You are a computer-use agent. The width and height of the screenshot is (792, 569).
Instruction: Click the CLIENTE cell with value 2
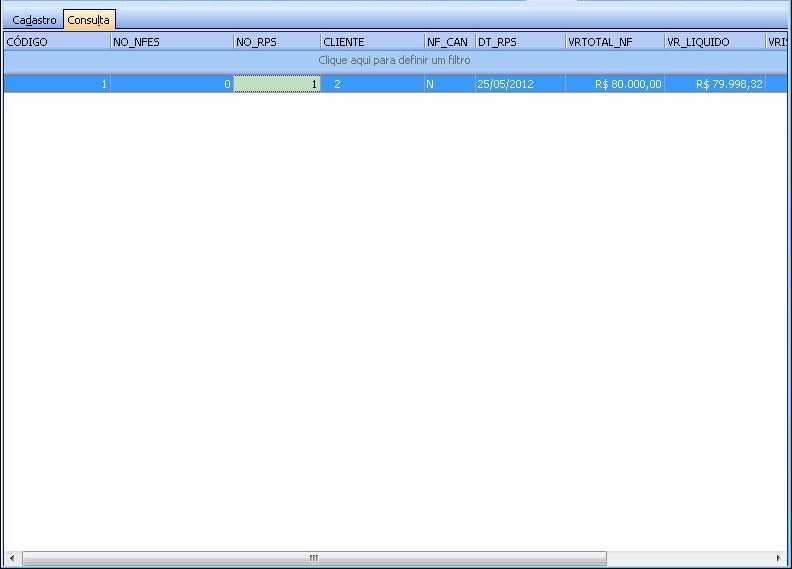pyautogui.click(x=372, y=85)
